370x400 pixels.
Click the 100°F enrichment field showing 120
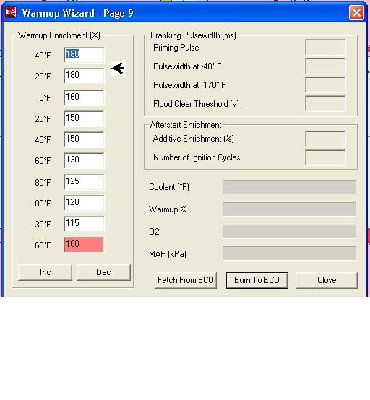pyautogui.click(x=84, y=203)
